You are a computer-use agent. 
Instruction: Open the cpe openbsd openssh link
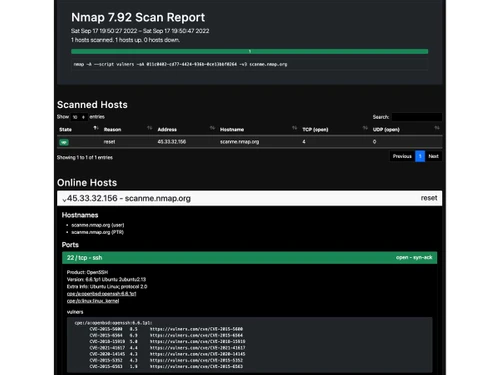point(101,294)
